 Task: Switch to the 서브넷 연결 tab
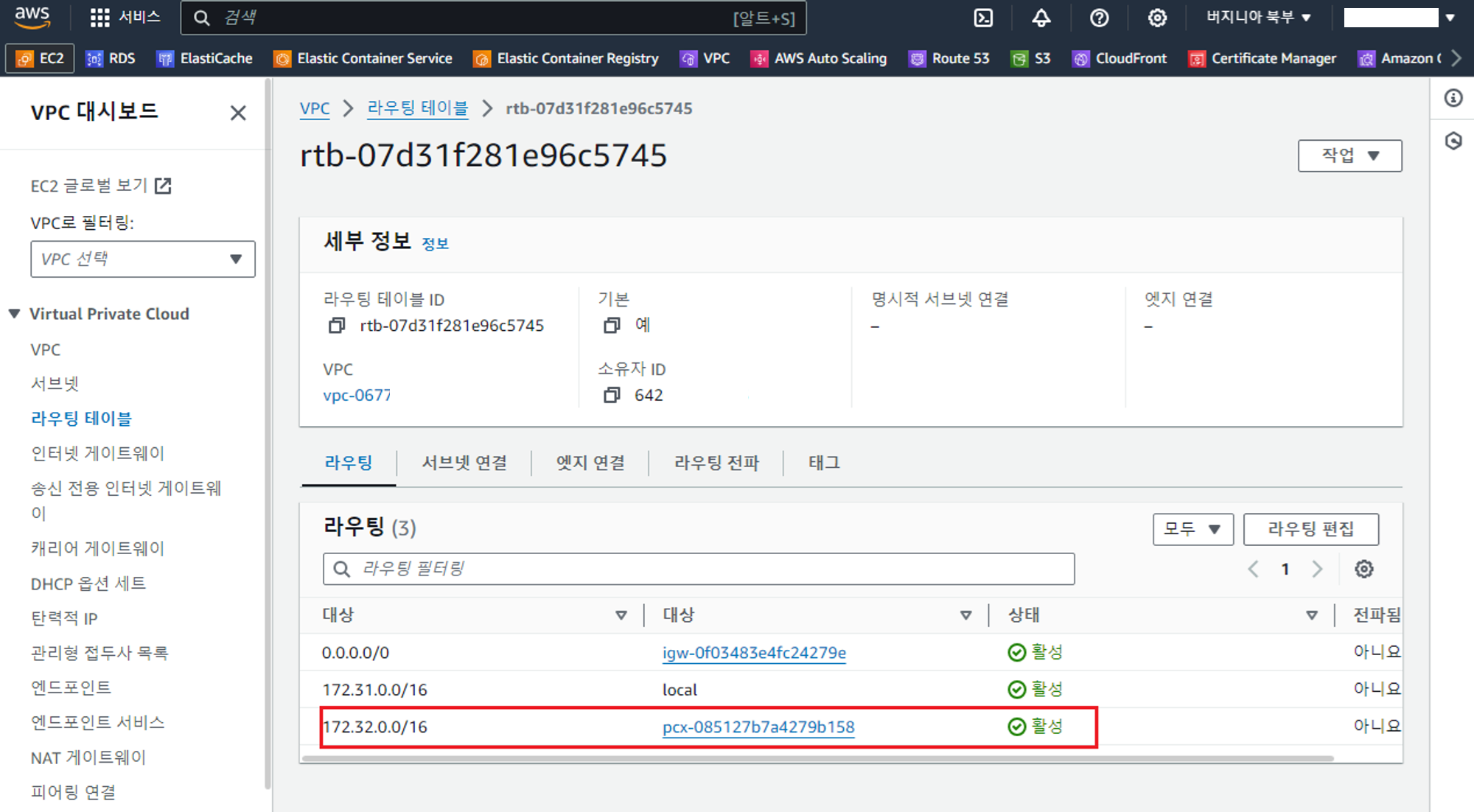pyautogui.click(x=464, y=463)
